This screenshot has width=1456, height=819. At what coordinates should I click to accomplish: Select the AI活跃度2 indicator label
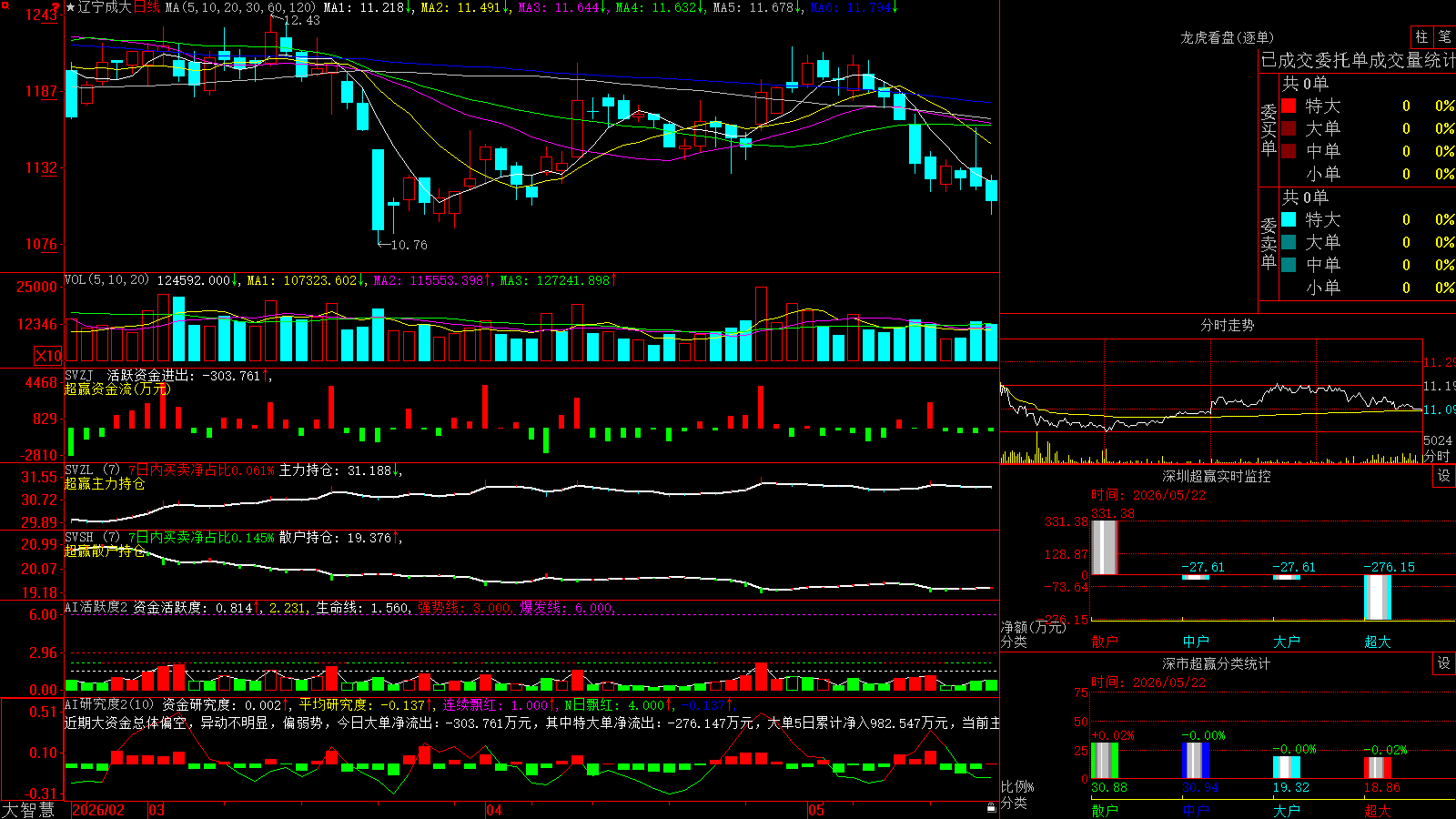click(96, 607)
